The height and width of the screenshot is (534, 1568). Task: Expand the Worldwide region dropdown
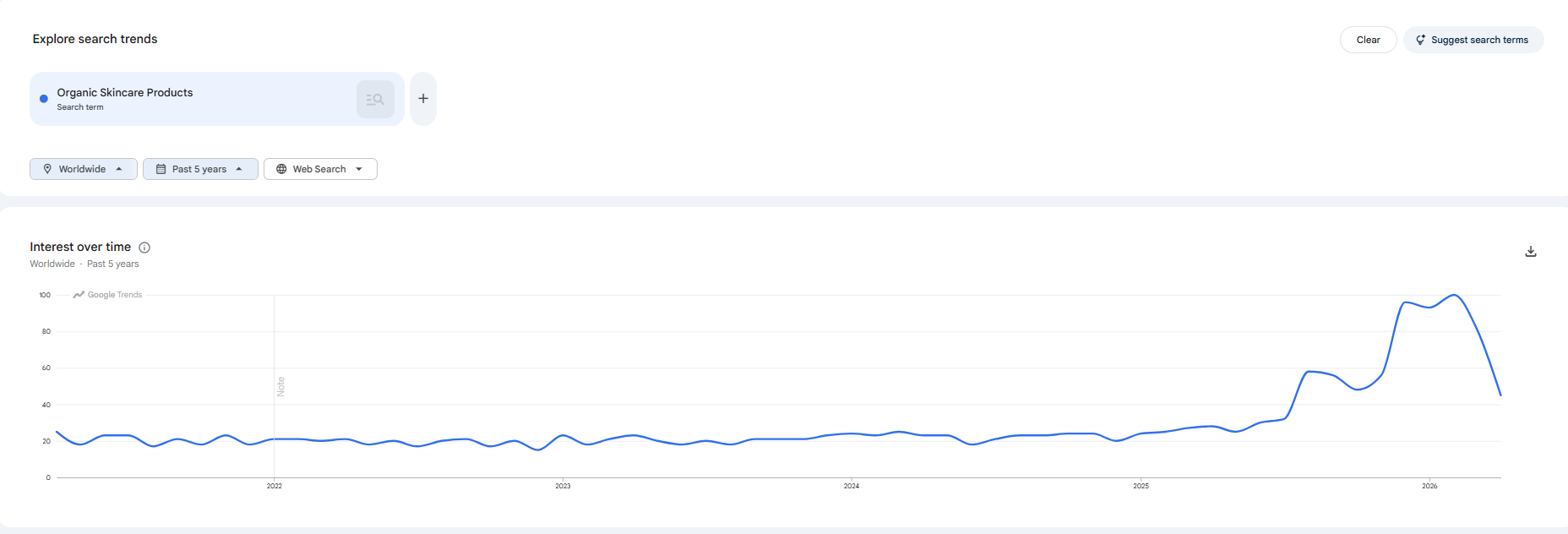click(84, 169)
